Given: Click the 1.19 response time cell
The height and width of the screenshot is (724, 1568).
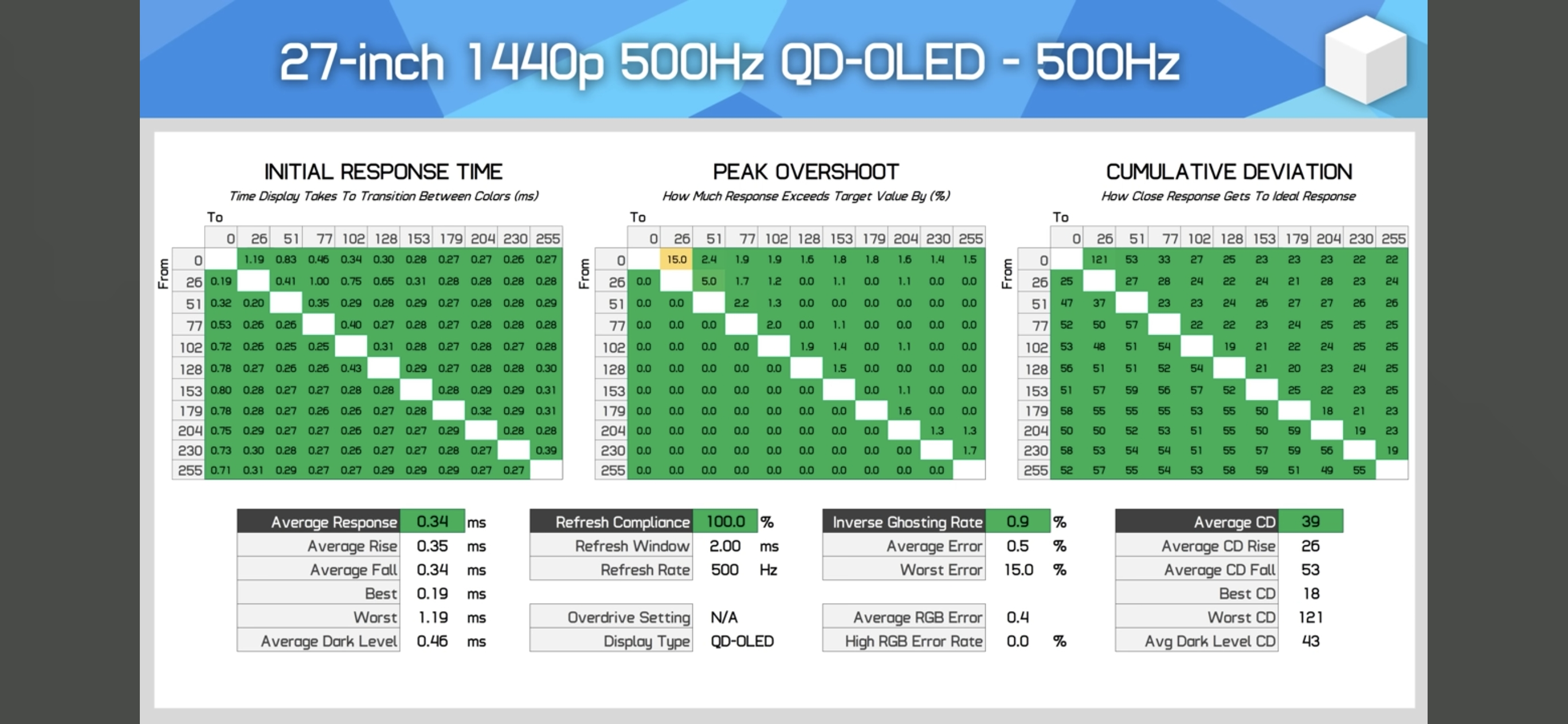Looking at the screenshot, I should point(254,259).
